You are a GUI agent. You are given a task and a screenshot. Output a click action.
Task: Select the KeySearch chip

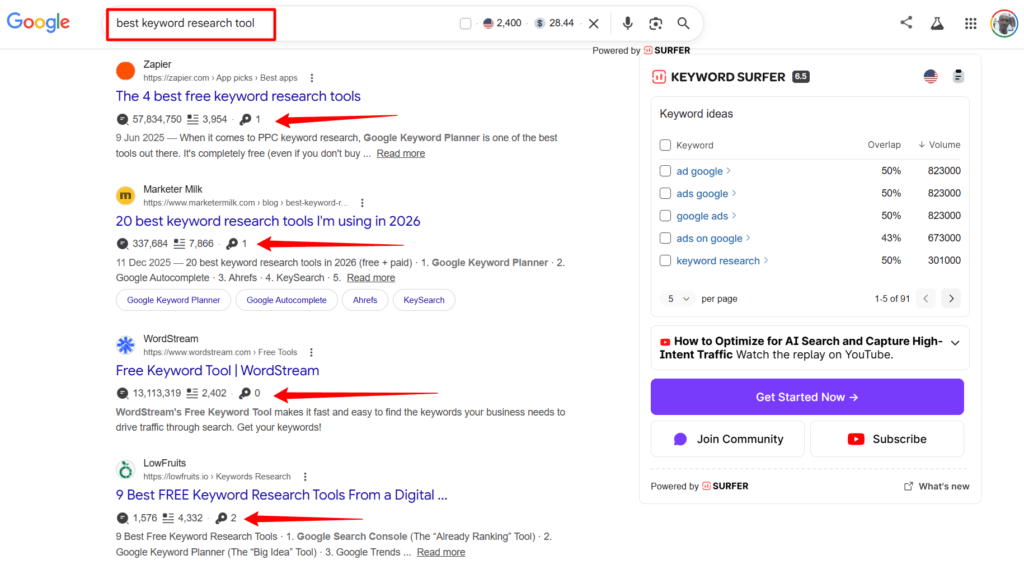[424, 300]
